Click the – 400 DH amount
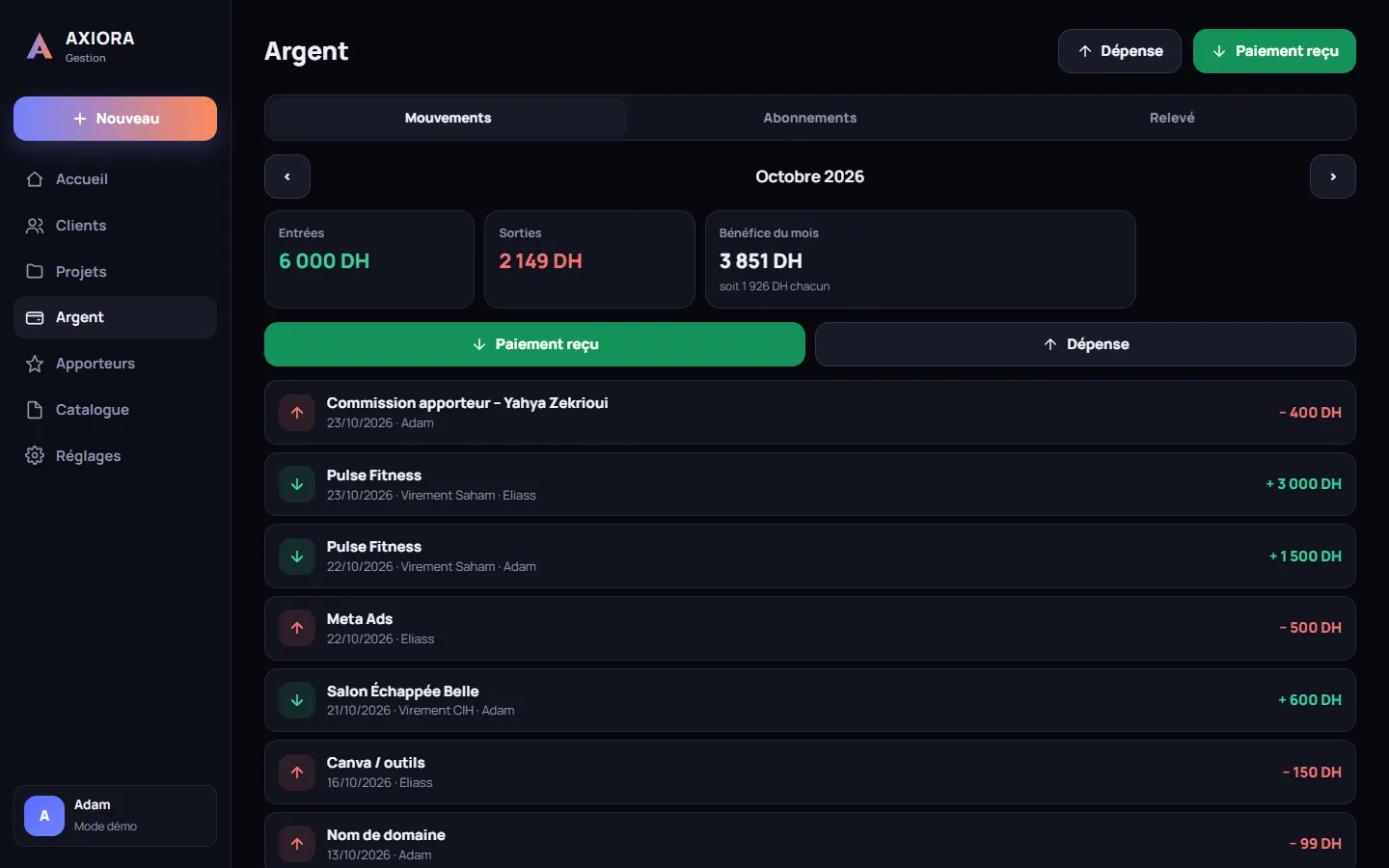The image size is (1389, 868). coord(1310,413)
